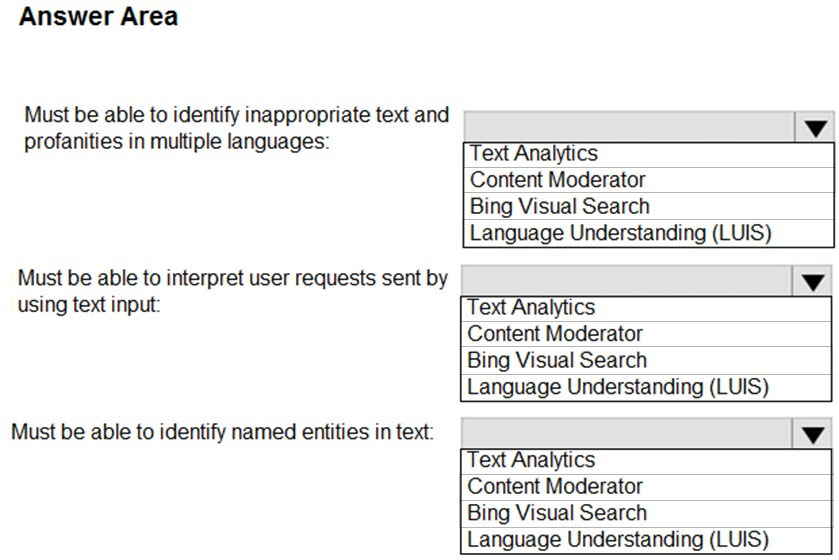The image size is (839, 560).
Task: Select Text Analytics for profanities requirement
Action: (x=648, y=155)
